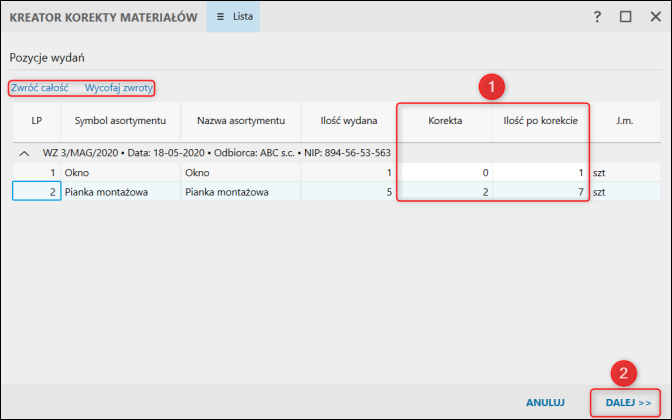
Task: Click the Zwróć całość link
Action: tap(39, 88)
